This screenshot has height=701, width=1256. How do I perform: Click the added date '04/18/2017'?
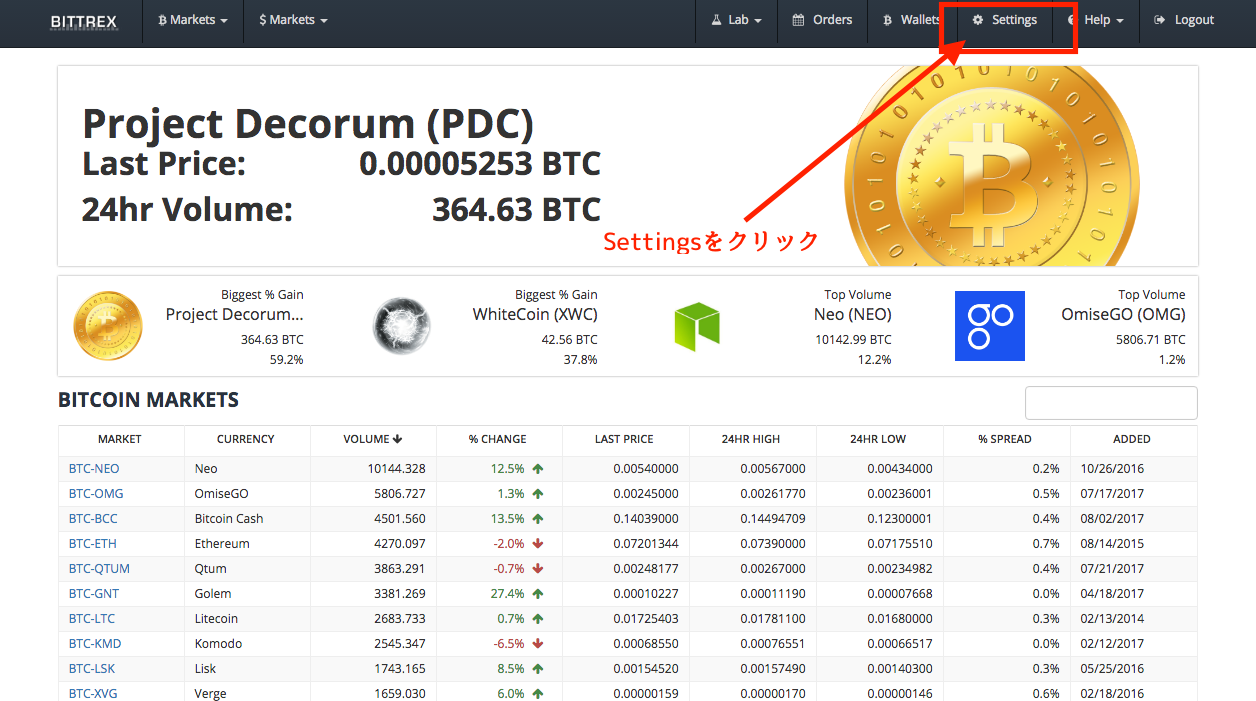click(x=1112, y=593)
